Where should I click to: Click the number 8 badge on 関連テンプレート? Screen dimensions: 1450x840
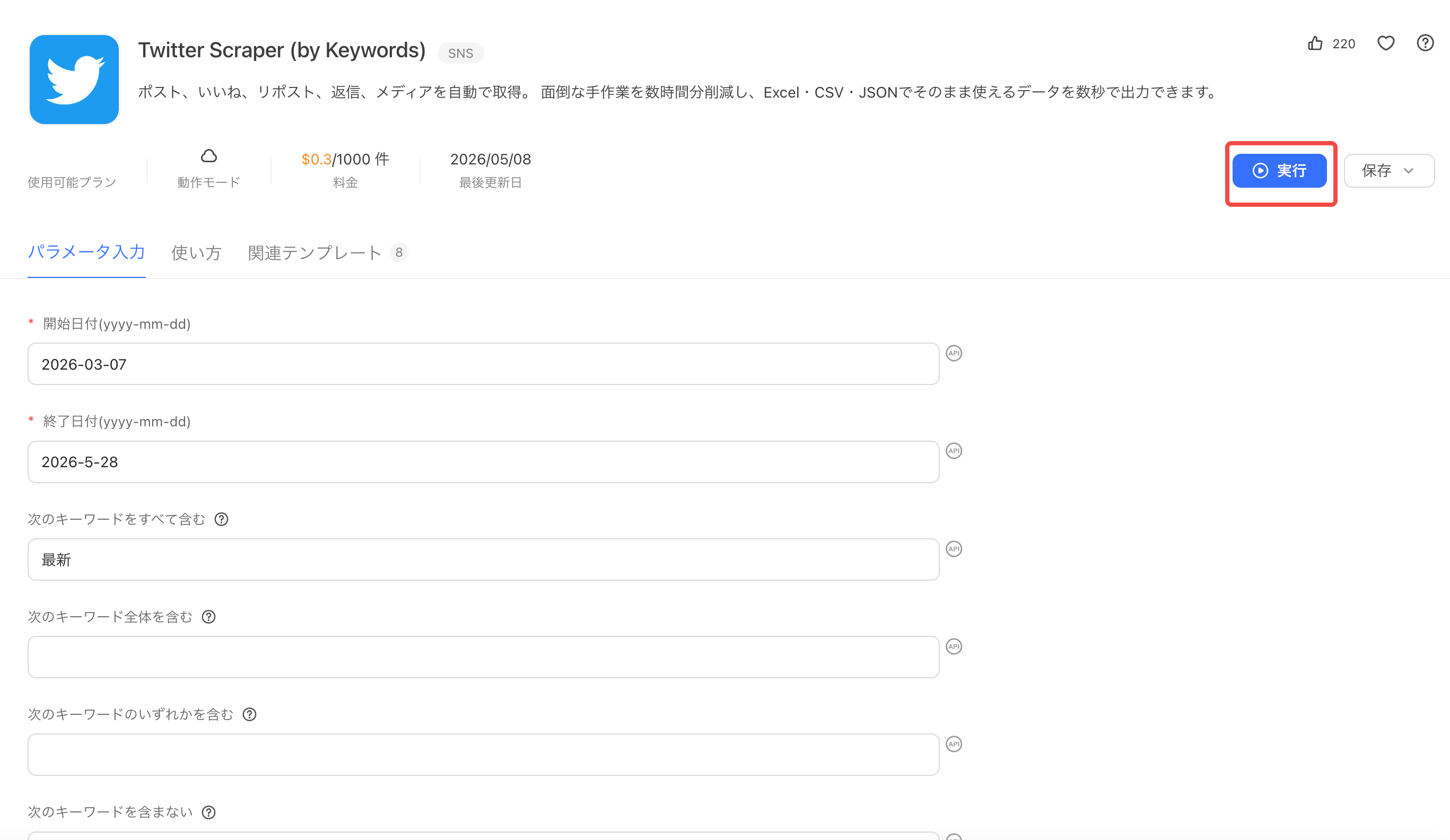click(x=399, y=252)
